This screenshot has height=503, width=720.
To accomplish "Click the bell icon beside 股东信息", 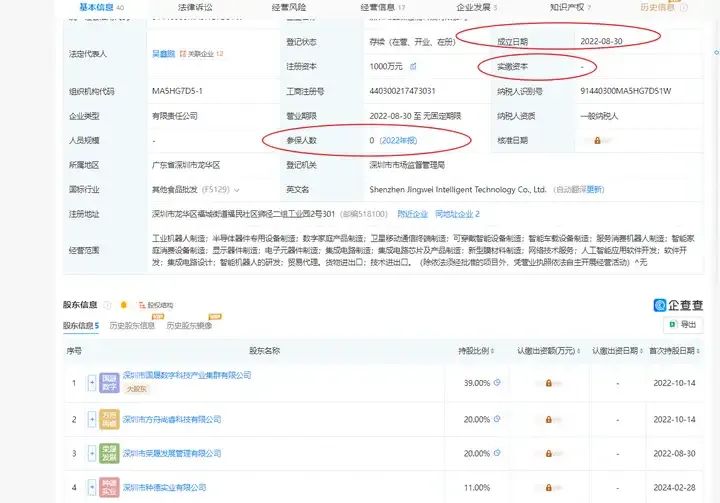I will coord(124,305).
